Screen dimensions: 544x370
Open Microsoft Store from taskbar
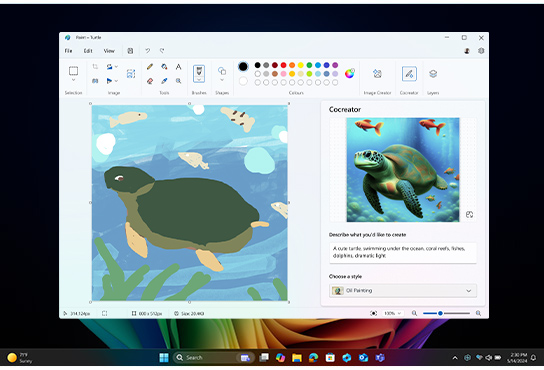point(330,358)
